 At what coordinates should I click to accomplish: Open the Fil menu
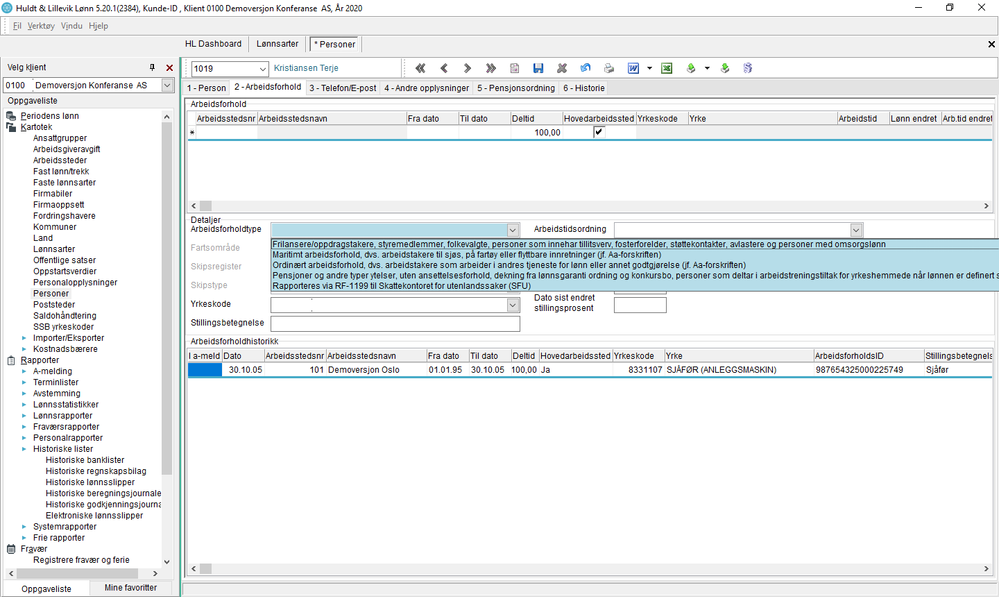click(x=17, y=26)
